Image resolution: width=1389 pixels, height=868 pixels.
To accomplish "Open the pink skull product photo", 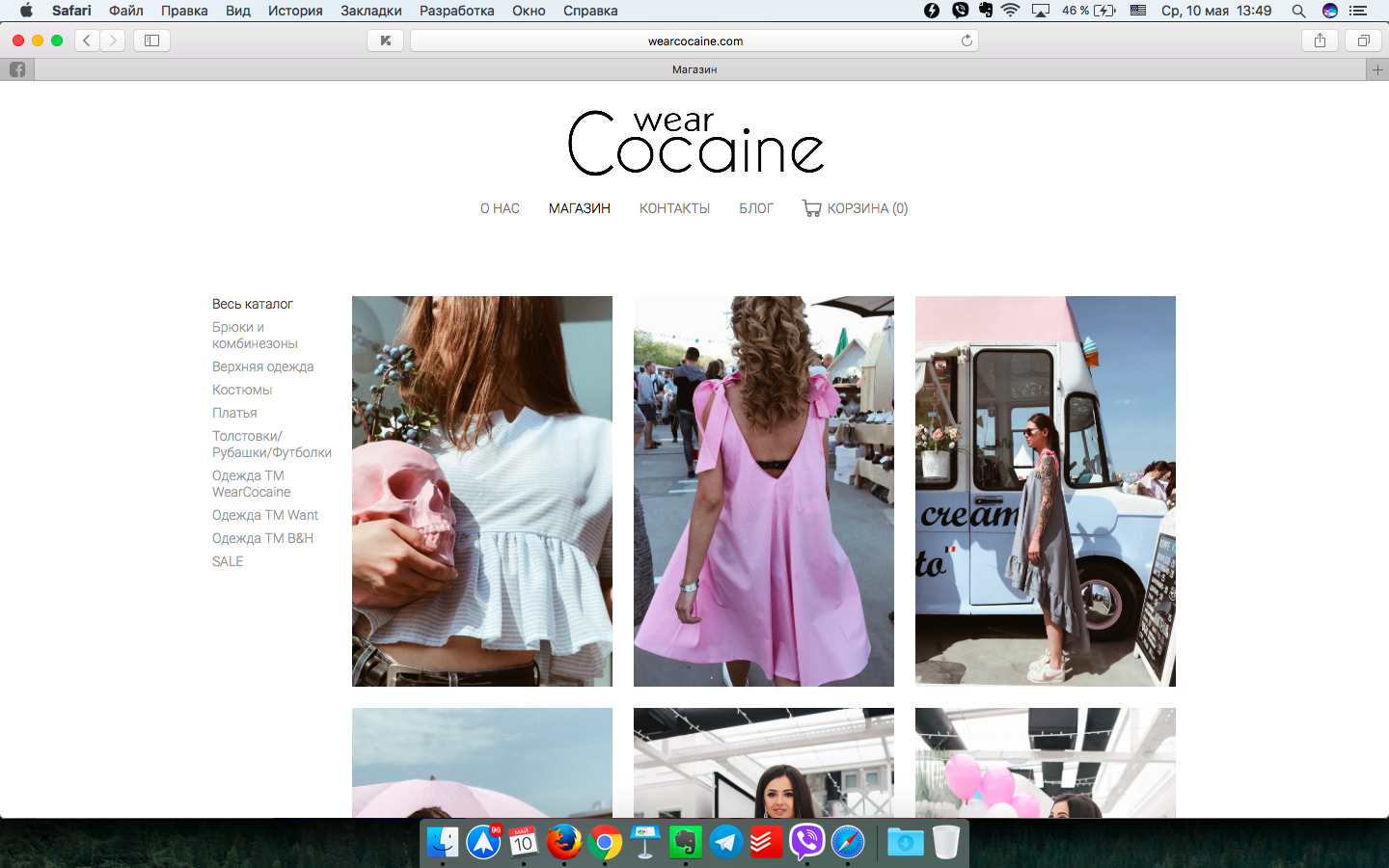I will point(482,491).
